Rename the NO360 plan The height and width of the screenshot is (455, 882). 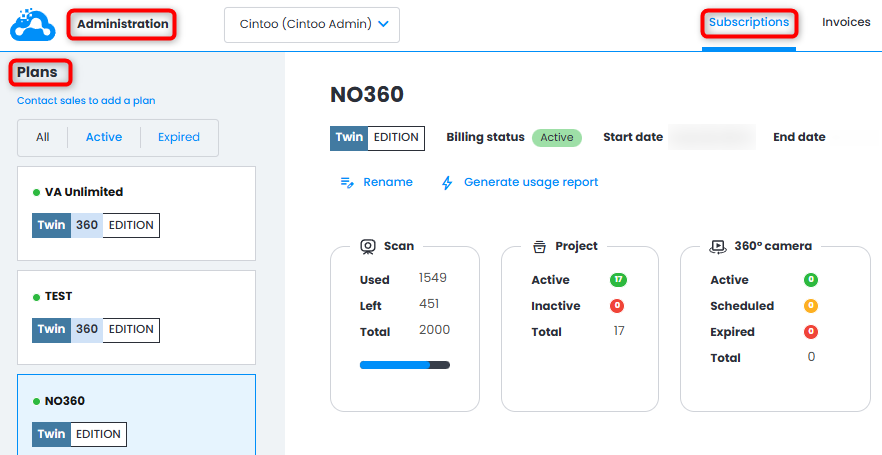377,182
